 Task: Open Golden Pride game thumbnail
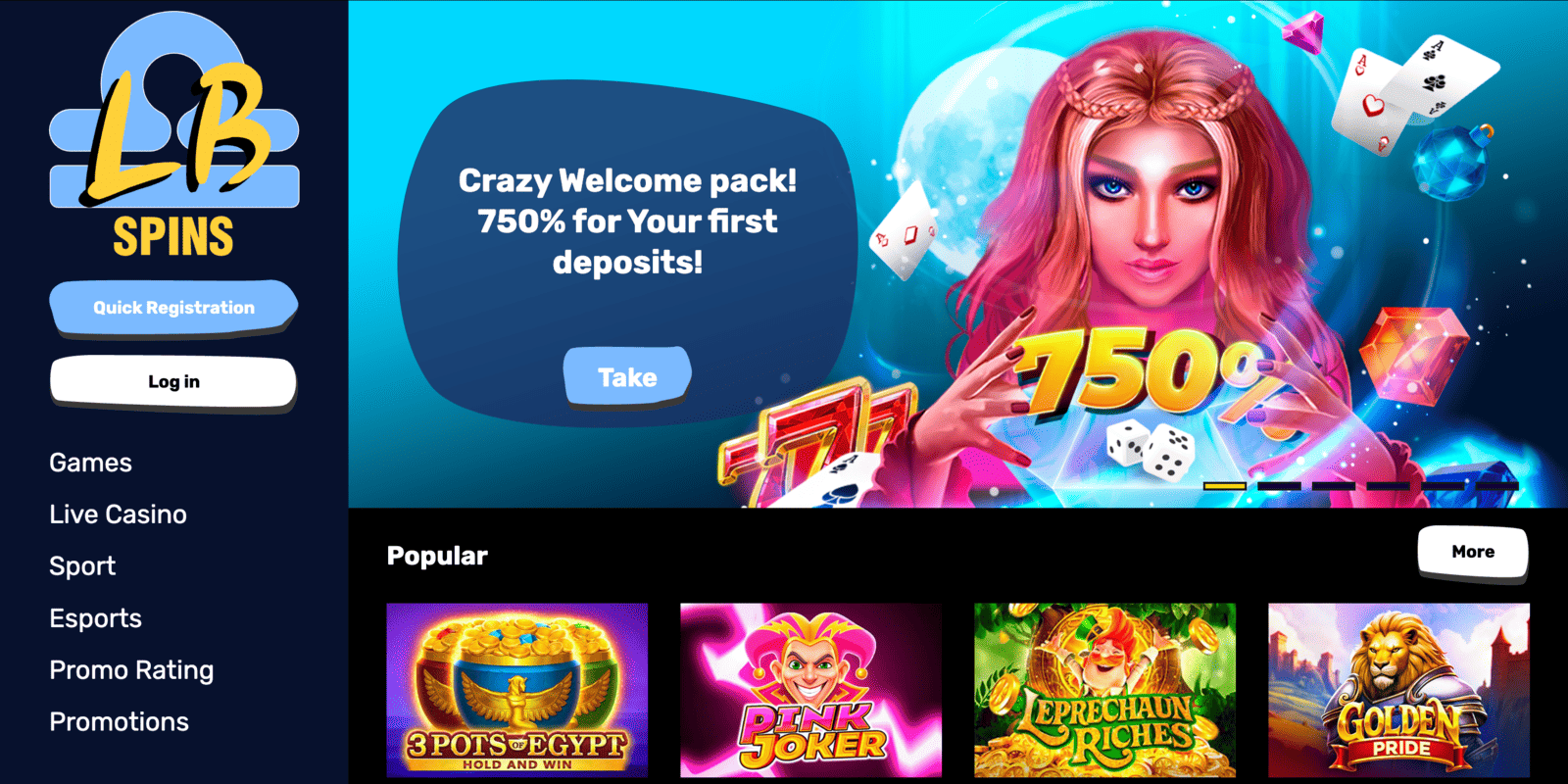(1399, 690)
